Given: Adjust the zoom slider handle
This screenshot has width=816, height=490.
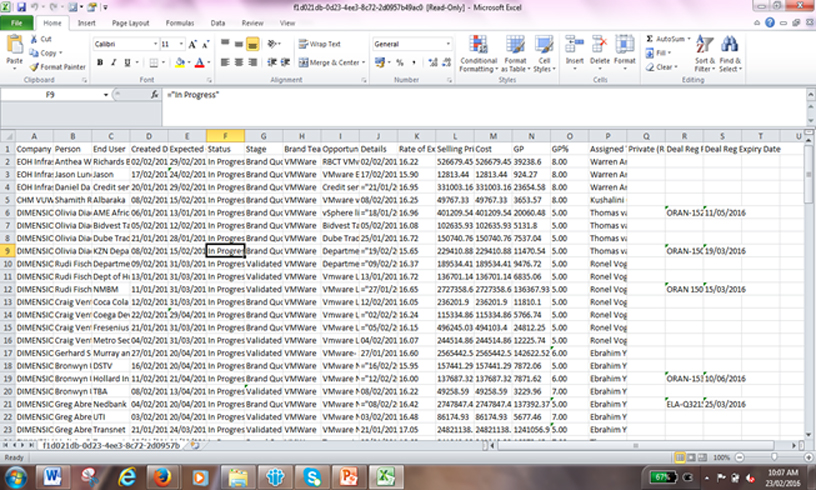Looking at the screenshot, I should [x=774, y=457].
